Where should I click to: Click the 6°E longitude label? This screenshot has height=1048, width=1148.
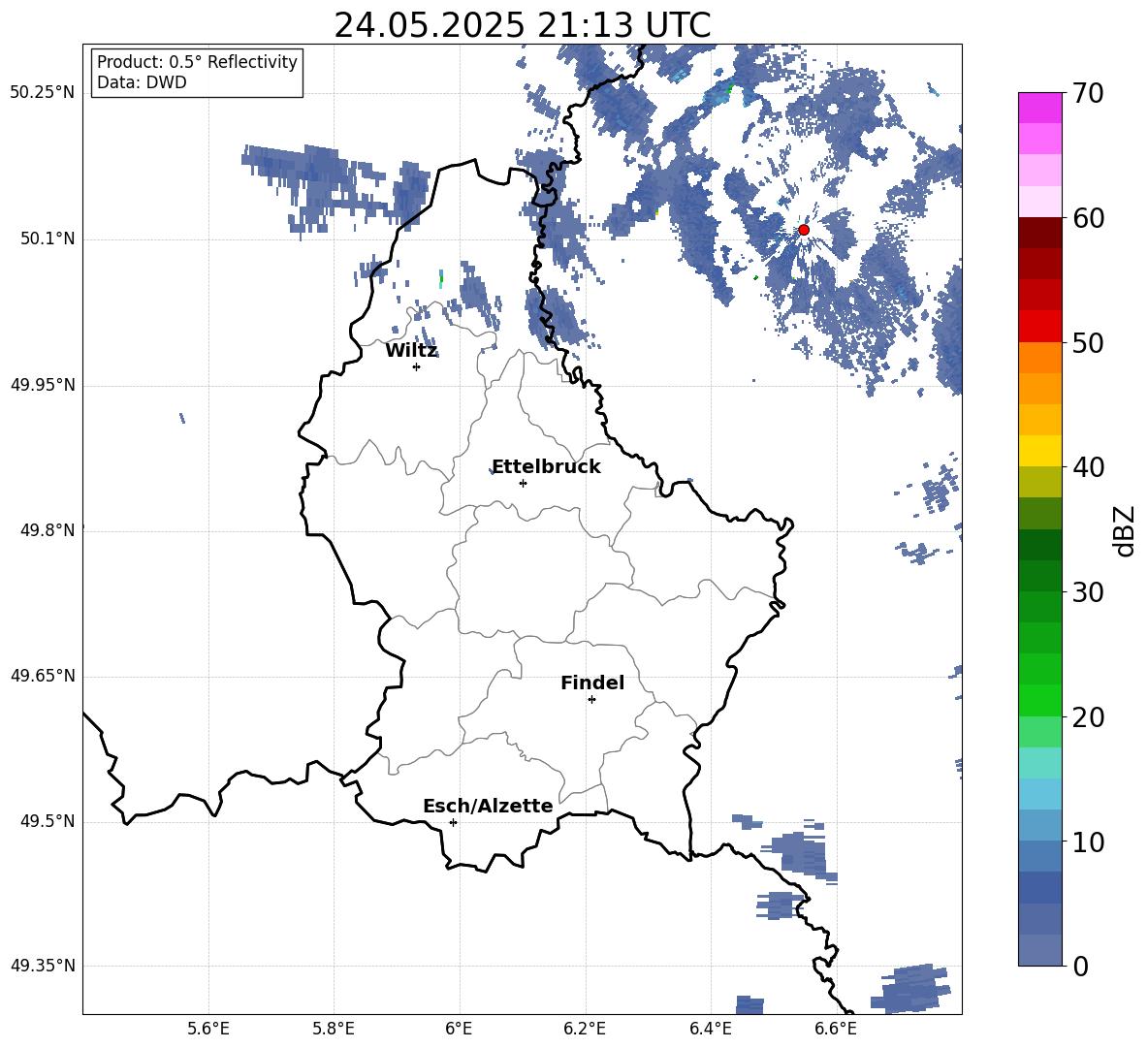pyautogui.click(x=459, y=1029)
